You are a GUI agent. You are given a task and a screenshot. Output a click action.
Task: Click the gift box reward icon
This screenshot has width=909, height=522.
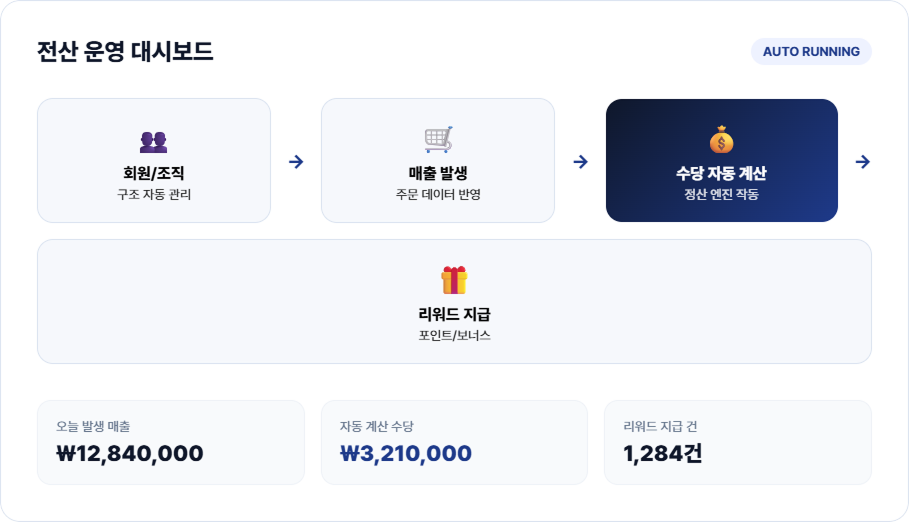(x=454, y=280)
